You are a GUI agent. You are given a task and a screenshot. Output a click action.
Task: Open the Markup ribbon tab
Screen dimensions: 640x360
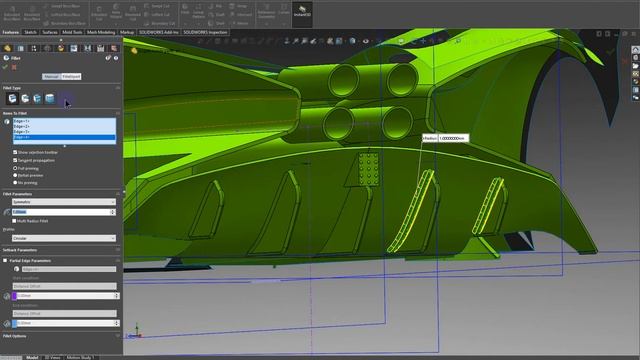pos(127,32)
